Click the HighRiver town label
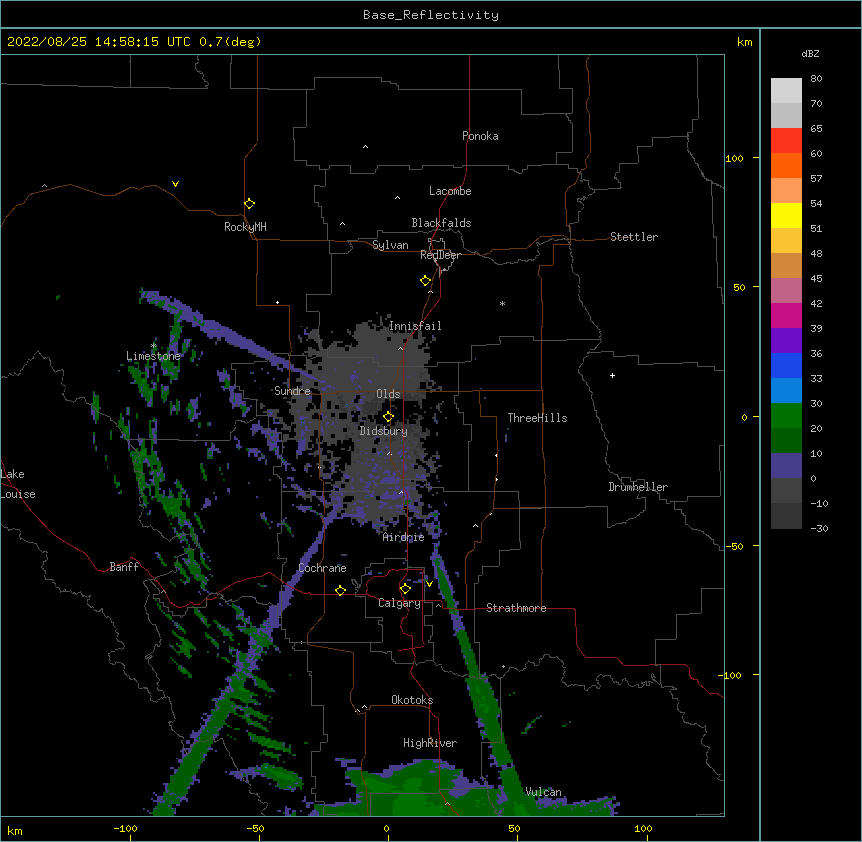 pyautogui.click(x=430, y=743)
